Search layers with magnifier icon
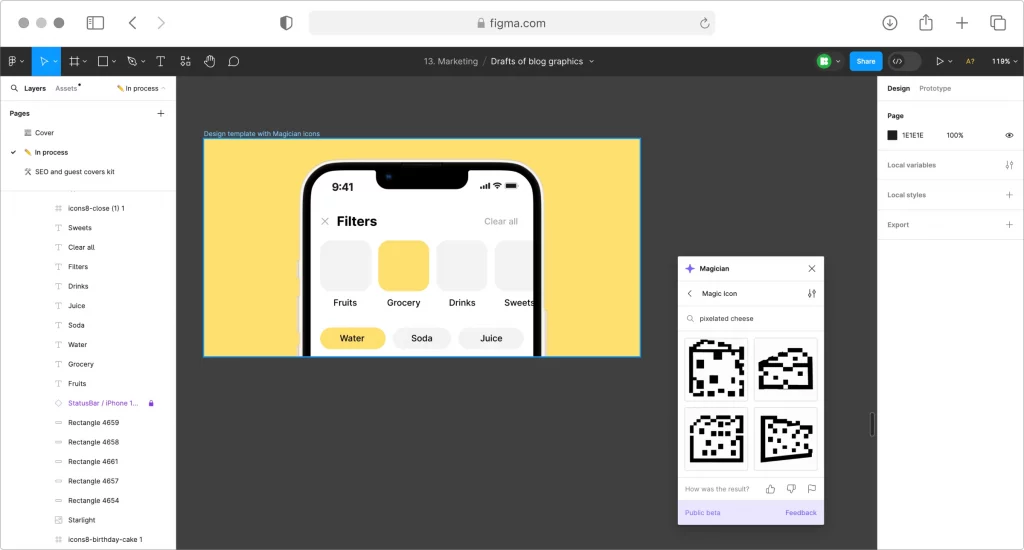 [x=14, y=88]
